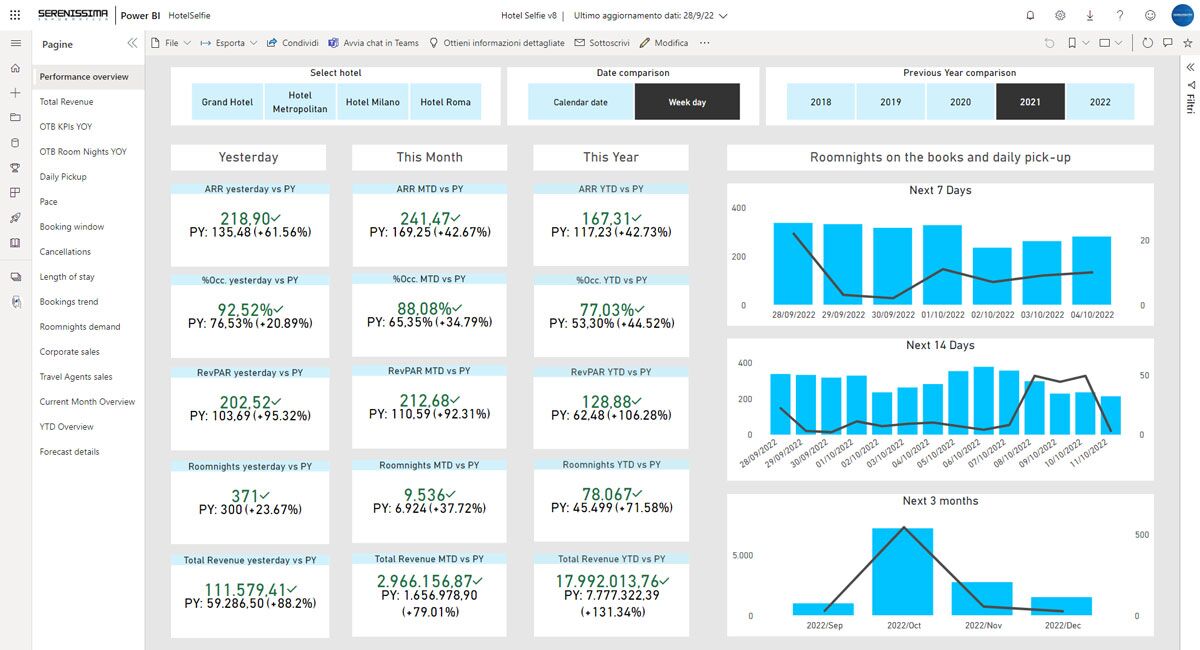This screenshot has height=650, width=1200.
Task: Add report to favorites star
Action: [x=1188, y=43]
